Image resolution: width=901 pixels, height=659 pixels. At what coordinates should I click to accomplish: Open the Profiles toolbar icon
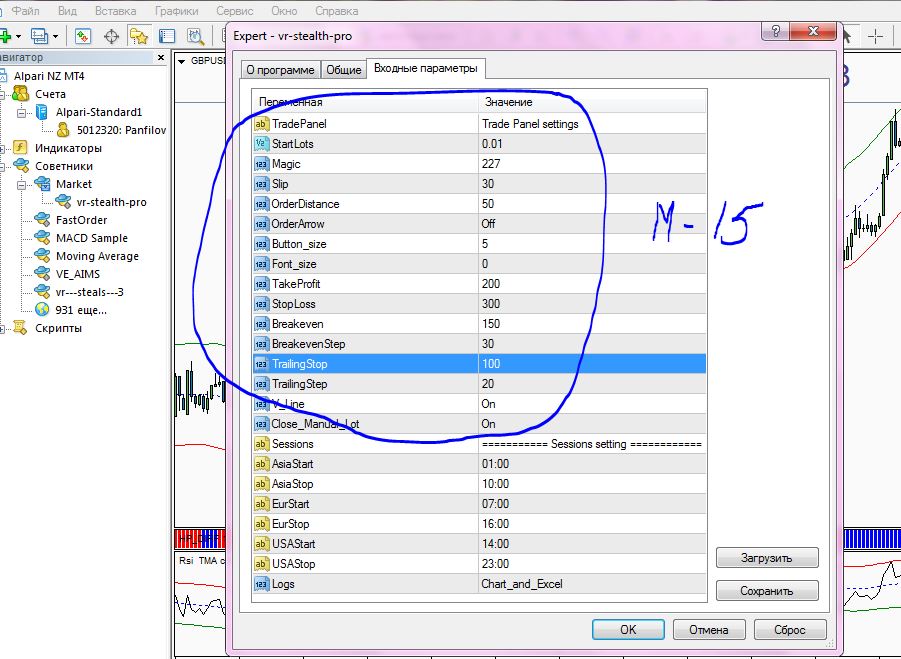[x=39, y=37]
